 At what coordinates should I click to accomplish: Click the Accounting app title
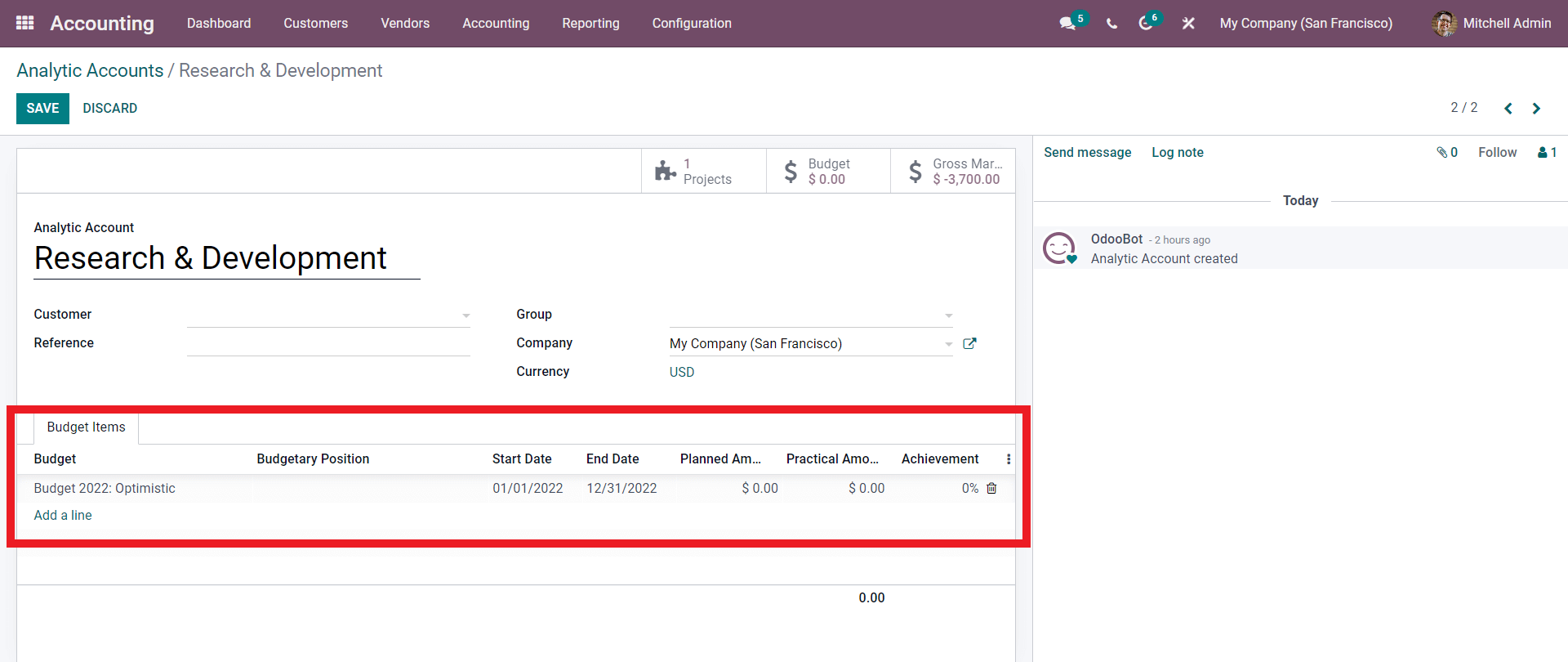102,23
